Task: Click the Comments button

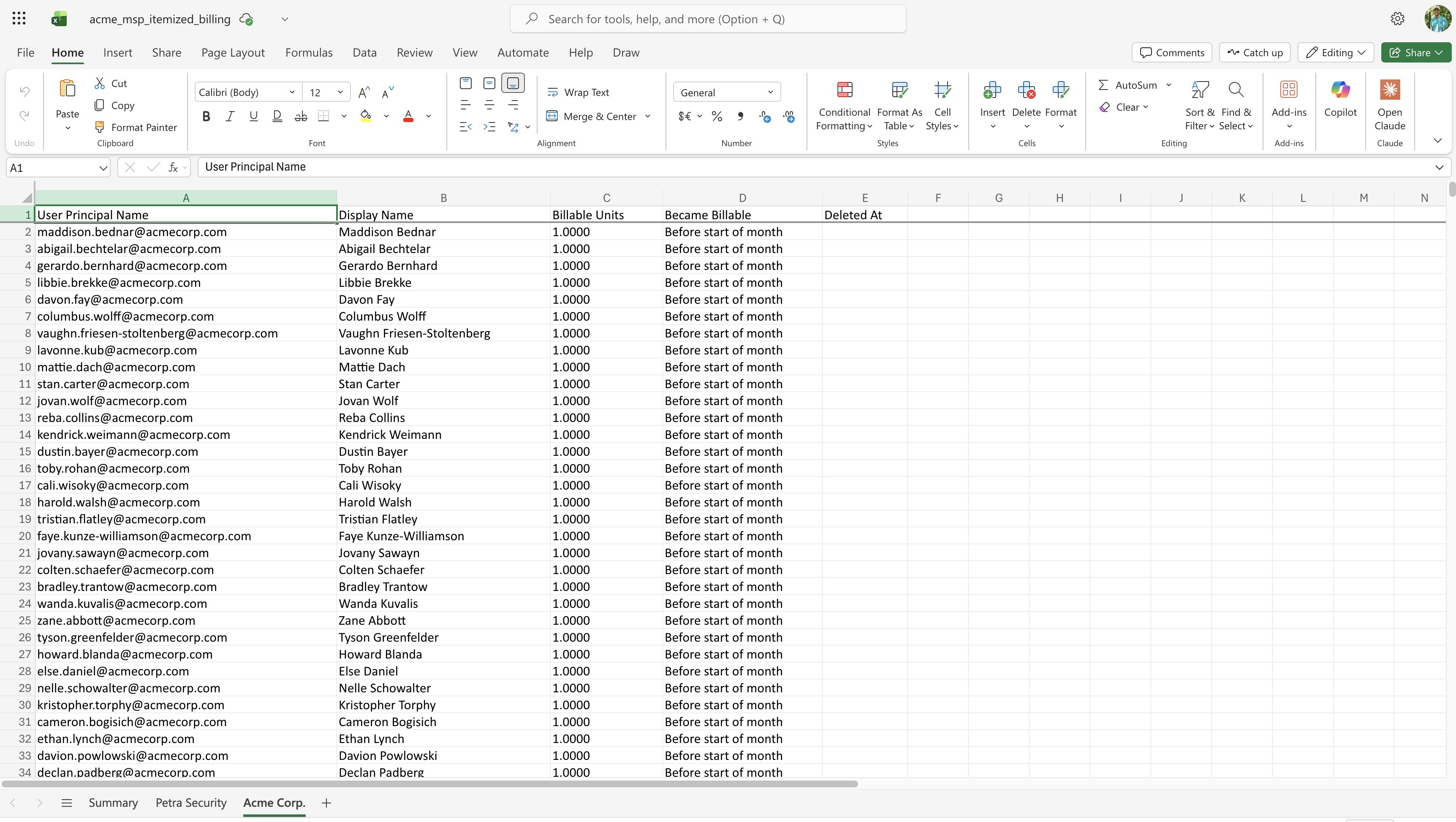Action: (x=1171, y=52)
